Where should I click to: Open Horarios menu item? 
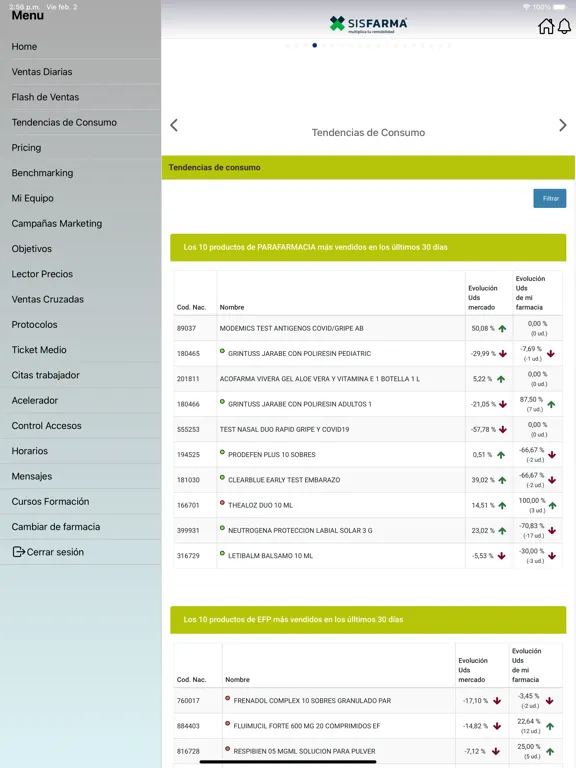tap(80, 451)
